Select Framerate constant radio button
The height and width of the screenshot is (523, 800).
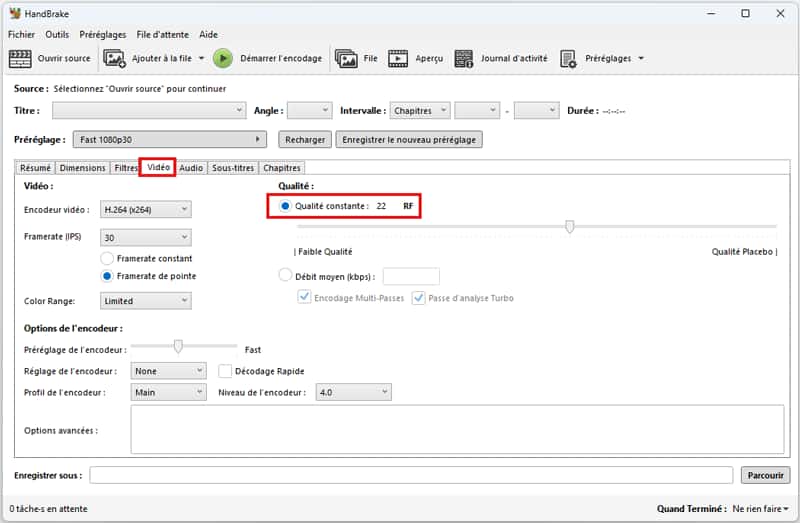point(107,258)
